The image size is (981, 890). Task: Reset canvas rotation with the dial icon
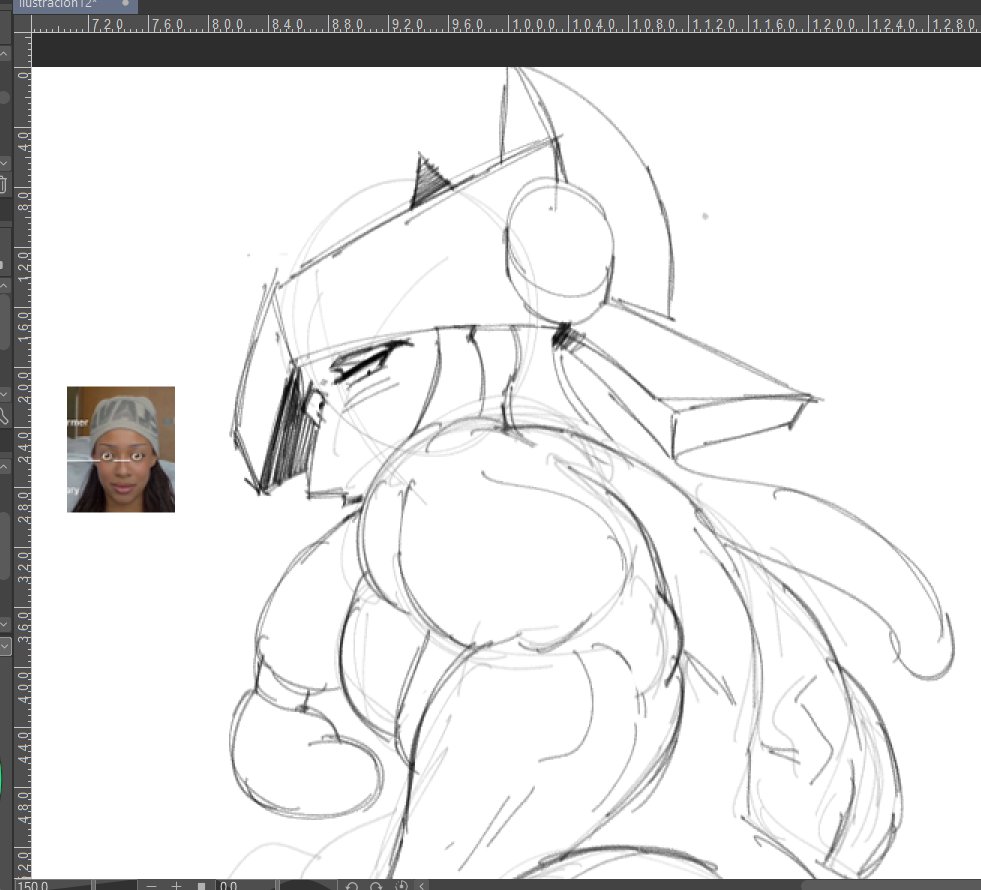[401, 886]
